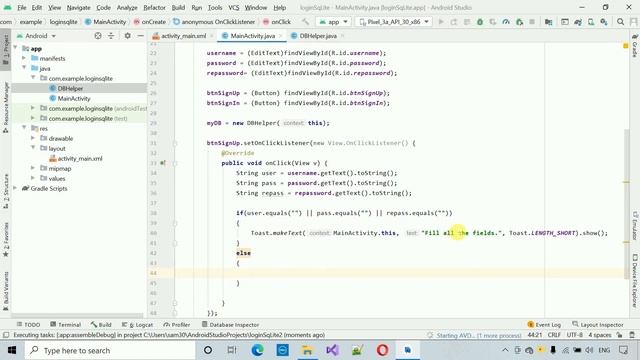Click the yellow warning indicator above scrollbar
640x360 pixels.
[625, 46]
